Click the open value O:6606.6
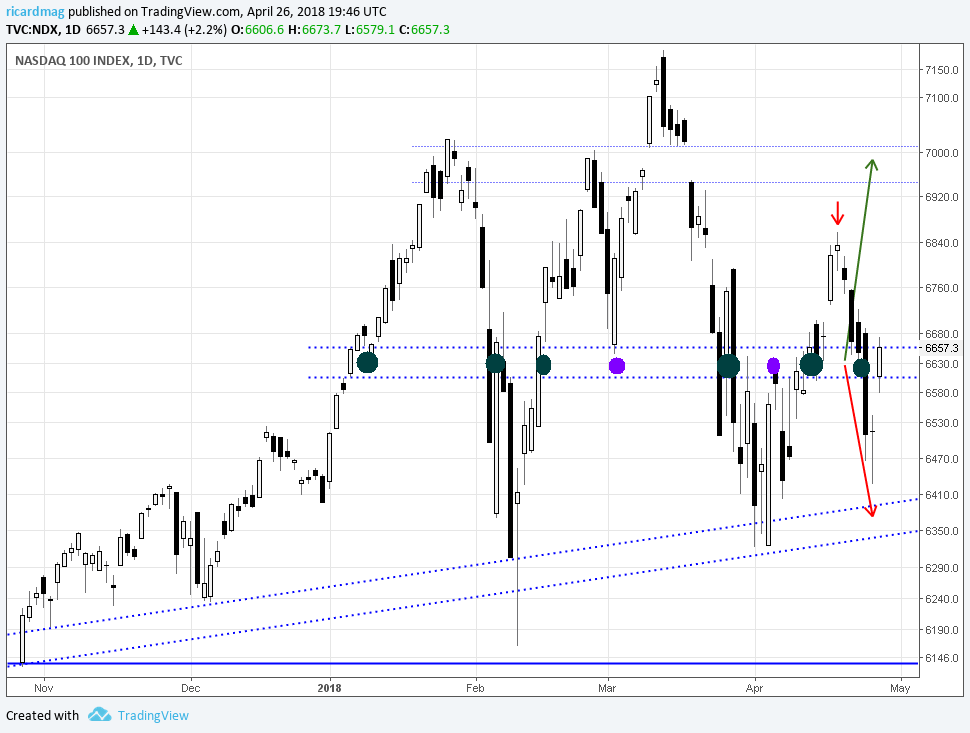970x733 pixels. (x=257, y=30)
